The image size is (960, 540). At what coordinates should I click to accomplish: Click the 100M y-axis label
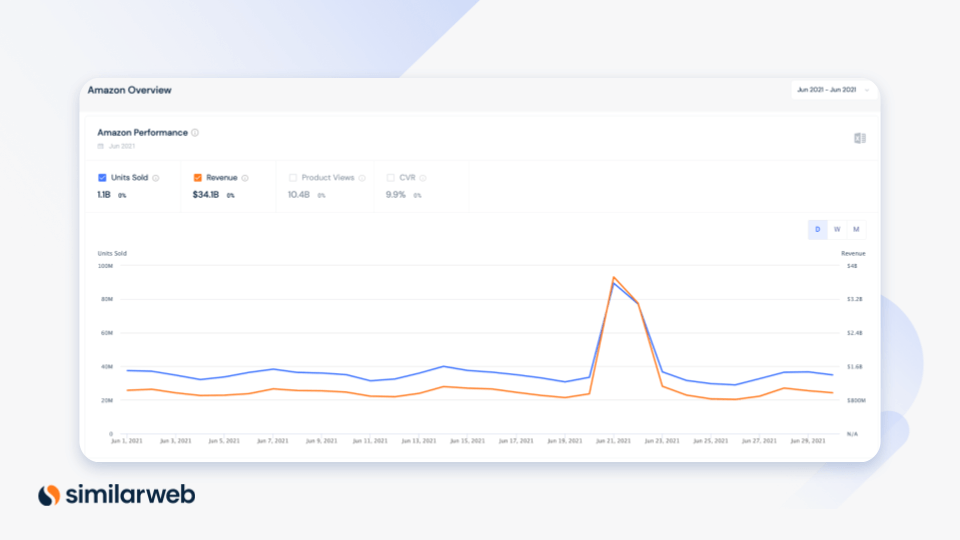point(105,266)
